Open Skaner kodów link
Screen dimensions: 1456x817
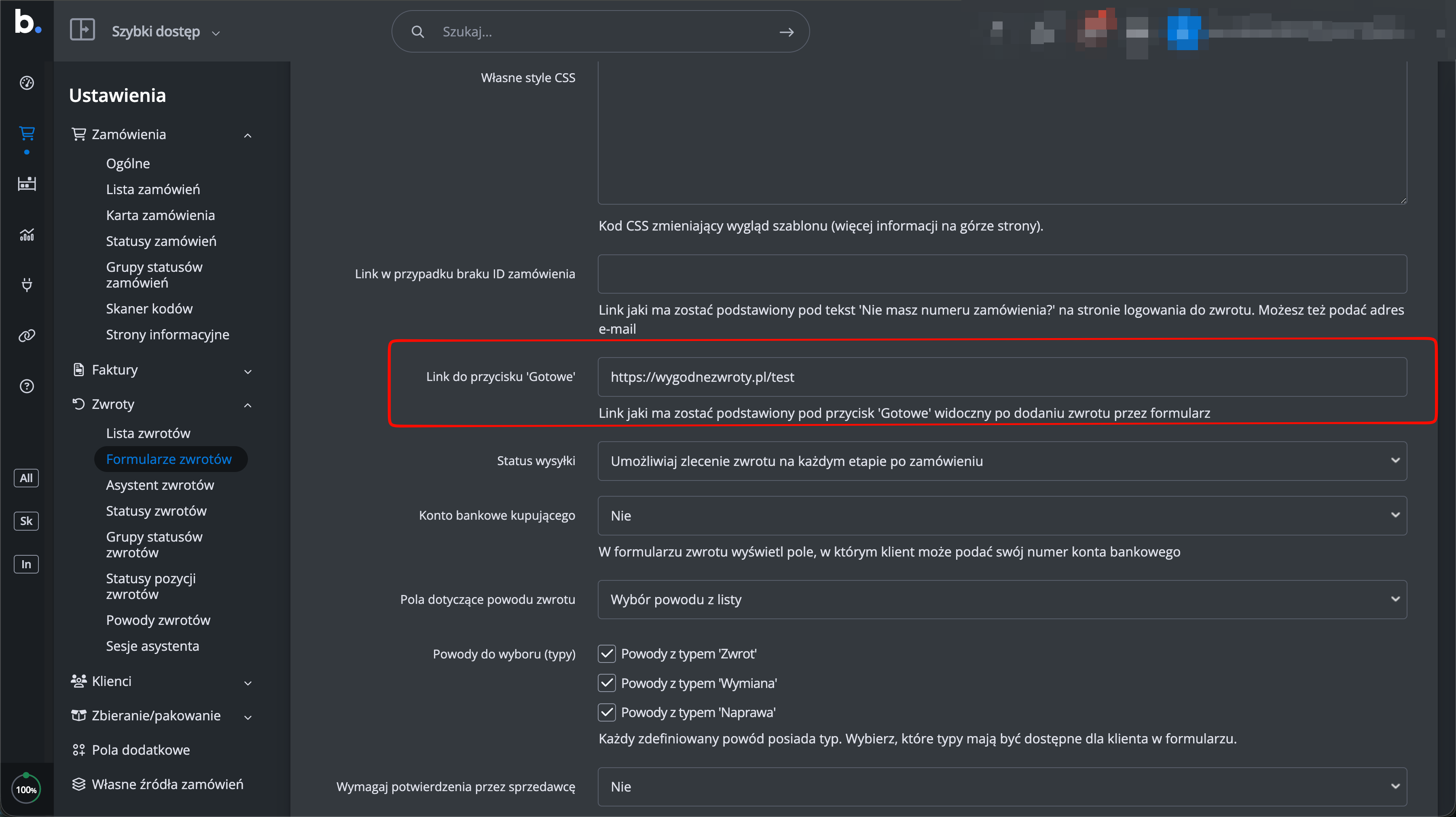(x=149, y=309)
